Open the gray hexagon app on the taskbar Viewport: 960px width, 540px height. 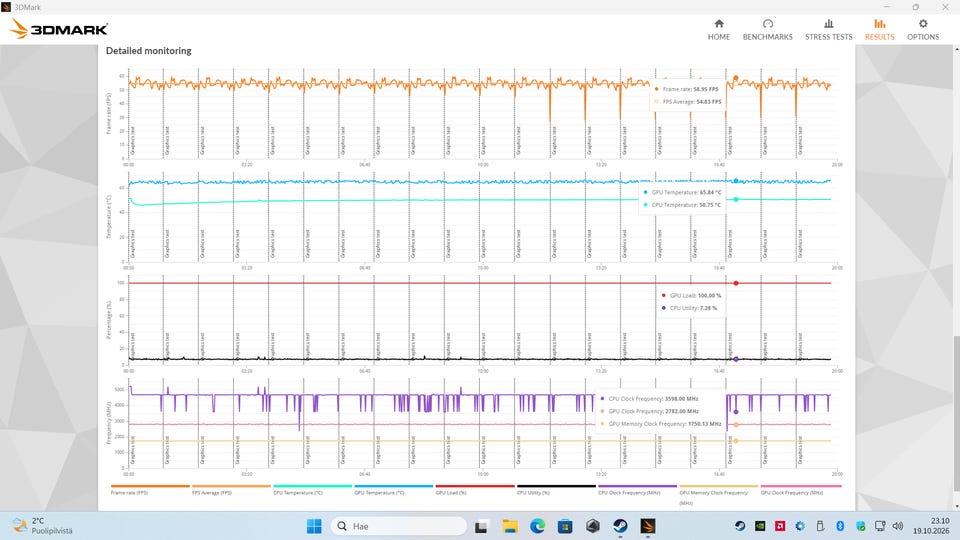coord(593,526)
